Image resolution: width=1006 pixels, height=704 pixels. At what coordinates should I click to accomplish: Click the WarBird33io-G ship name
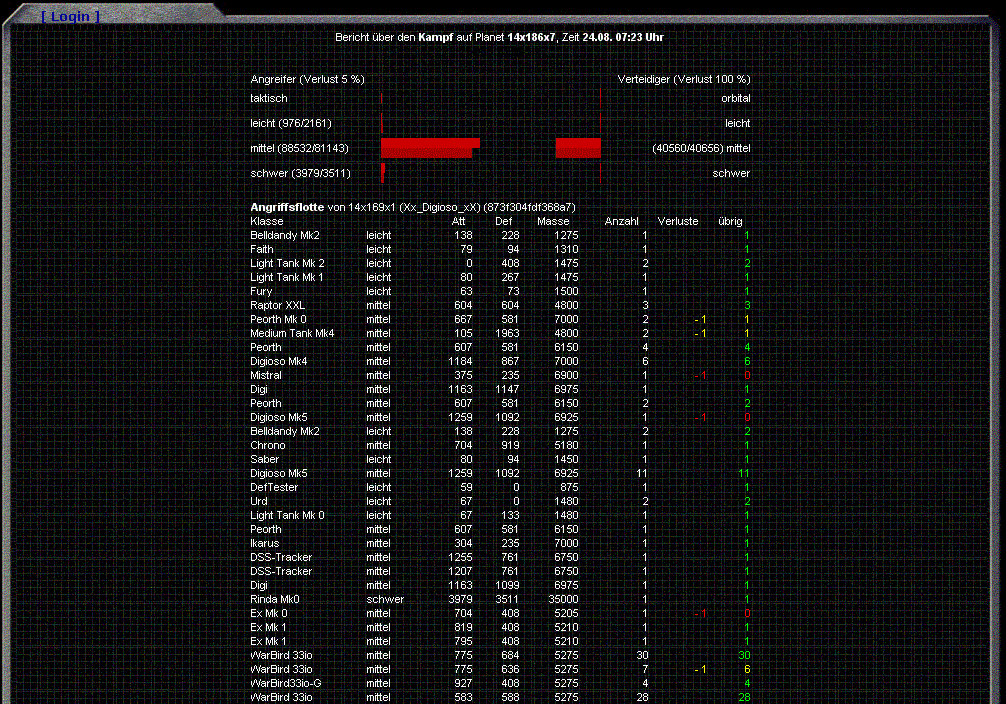286,683
